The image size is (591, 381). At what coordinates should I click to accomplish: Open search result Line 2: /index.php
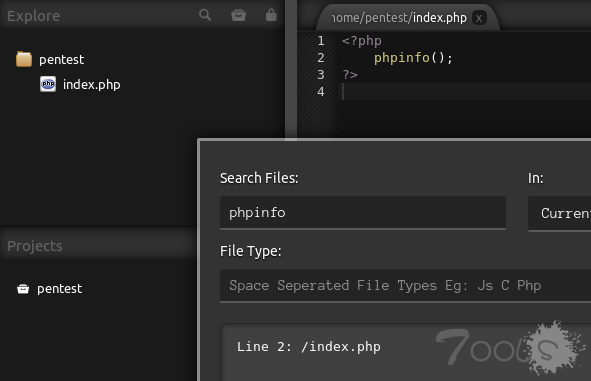point(309,347)
